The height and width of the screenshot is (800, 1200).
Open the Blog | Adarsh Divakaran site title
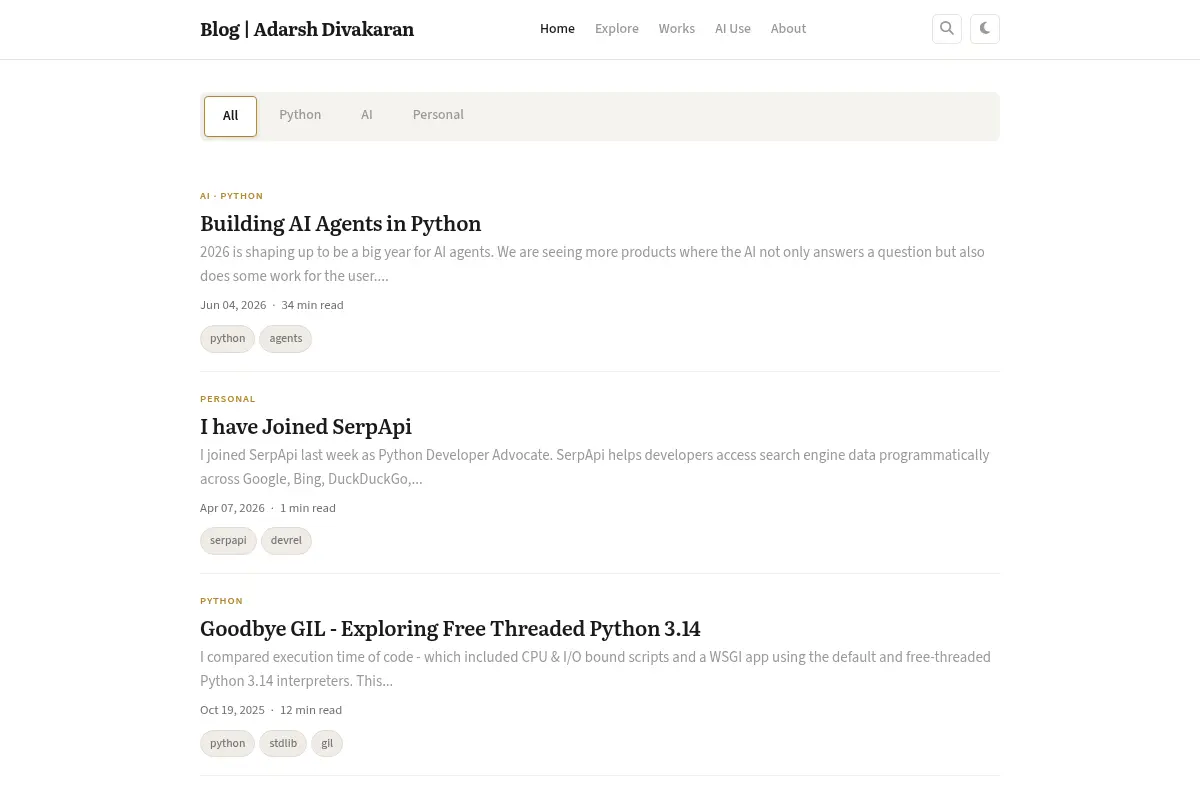click(x=307, y=29)
